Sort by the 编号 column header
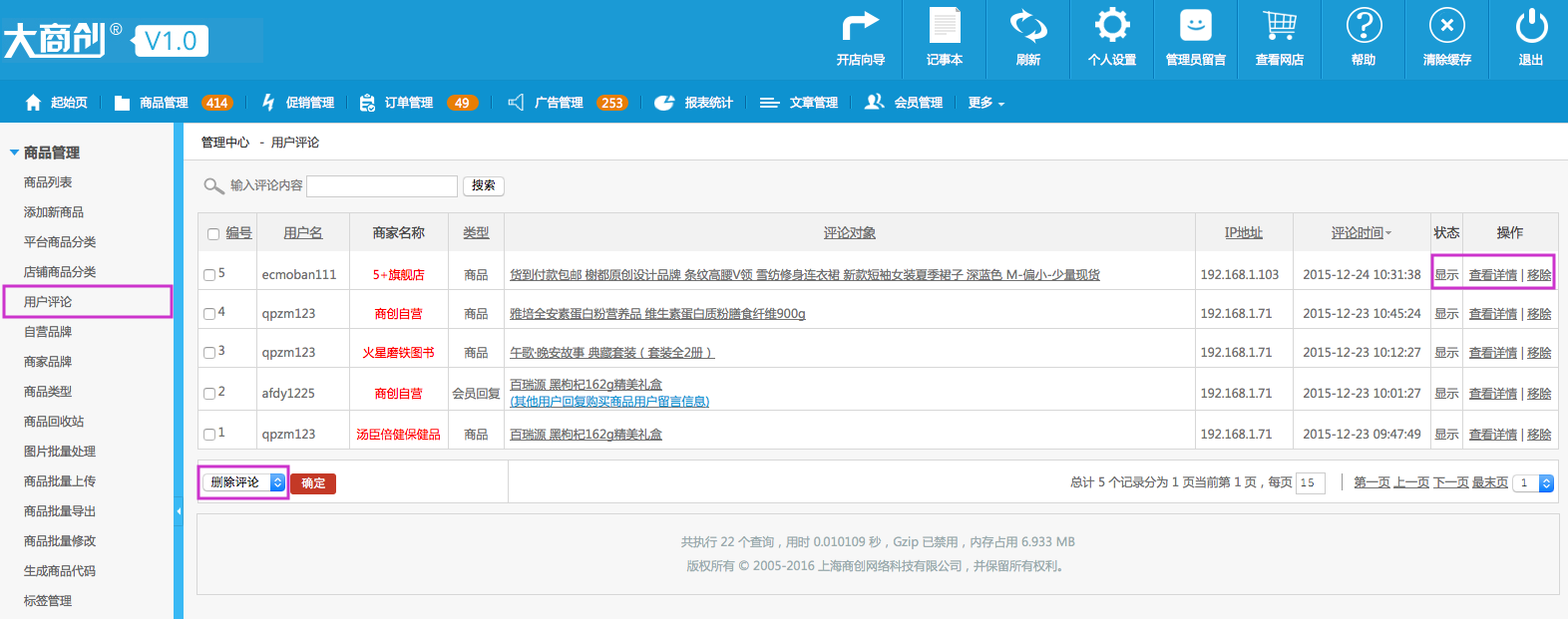The image size is (1568, 619). 239,232
